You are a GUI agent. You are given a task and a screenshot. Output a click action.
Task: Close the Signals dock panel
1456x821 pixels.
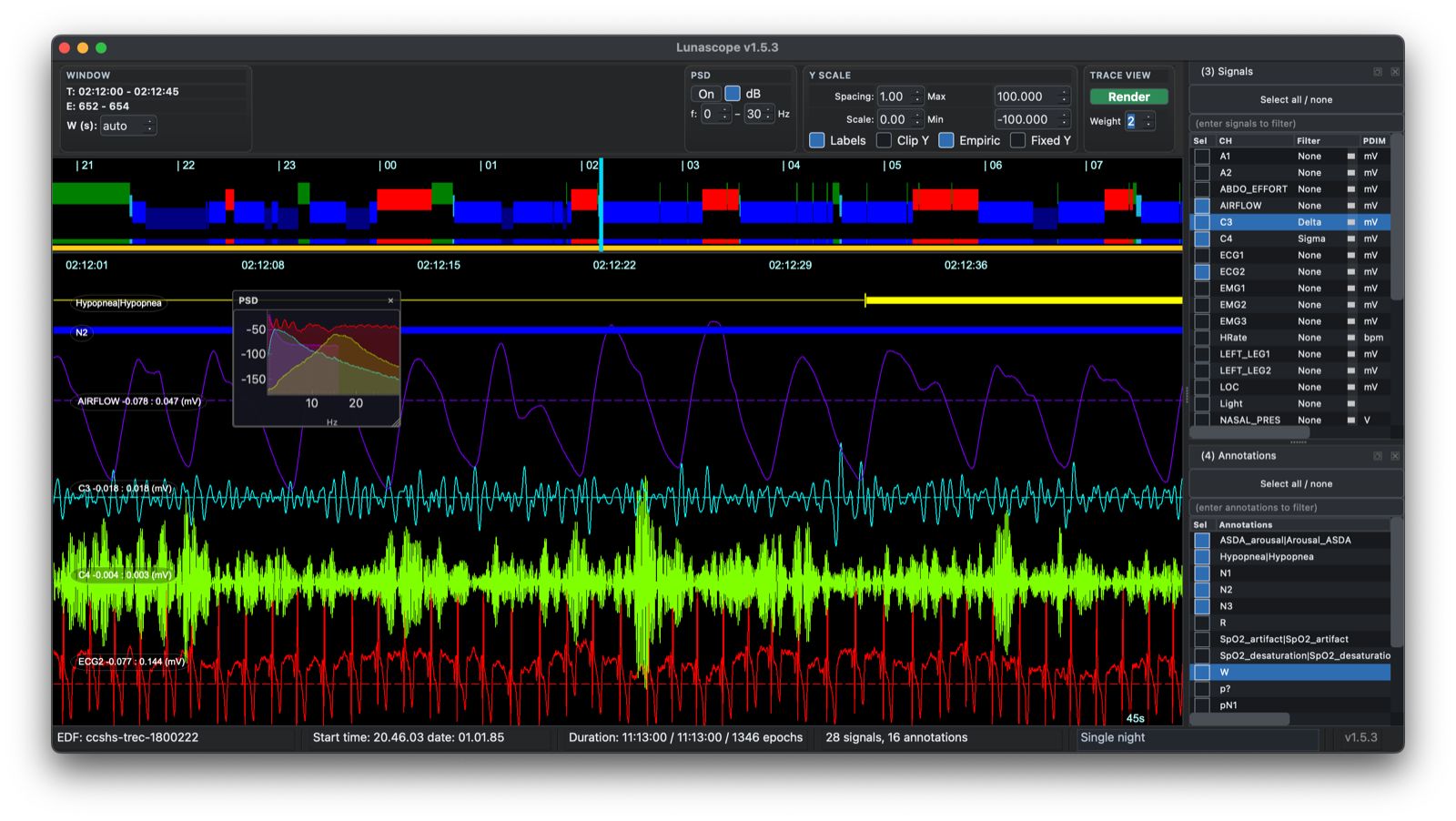coord(1395,72)
